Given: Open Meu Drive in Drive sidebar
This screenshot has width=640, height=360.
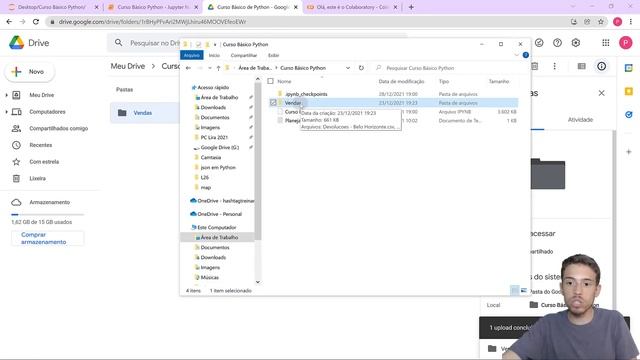Looking at the screenshot, I should click(x=41, y=95).
